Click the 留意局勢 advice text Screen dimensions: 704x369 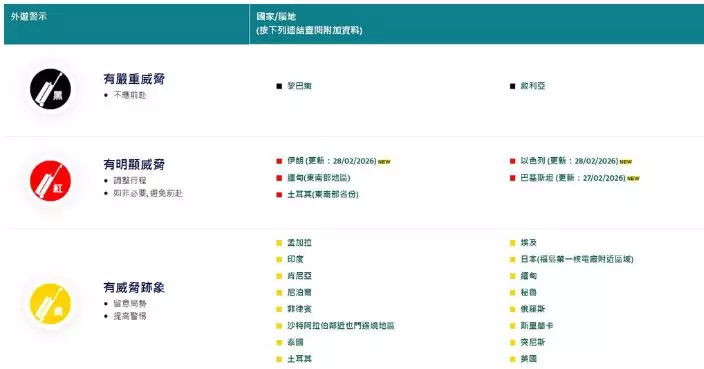130,303
